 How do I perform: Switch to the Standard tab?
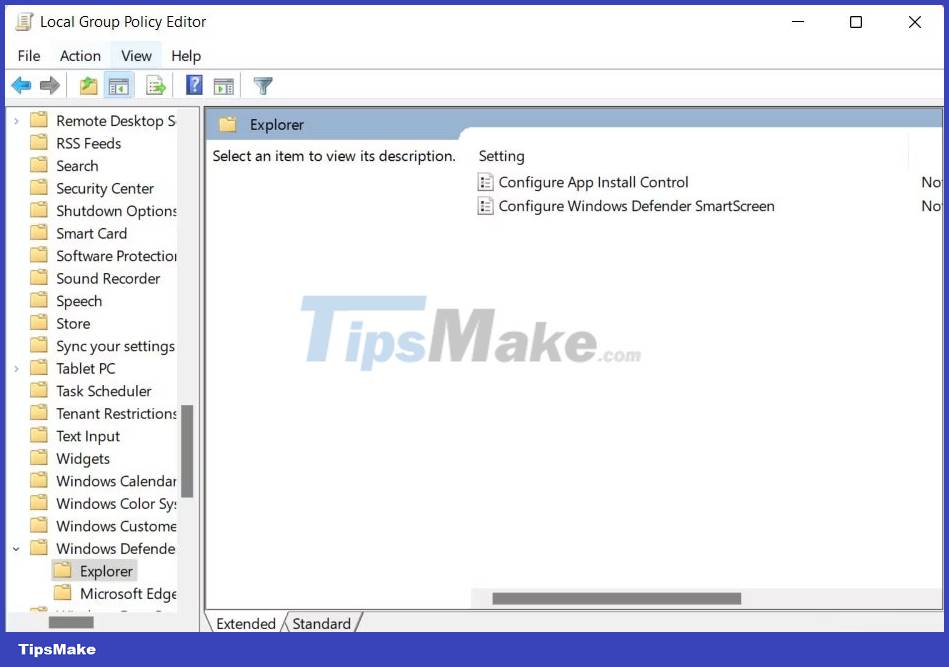320,623
